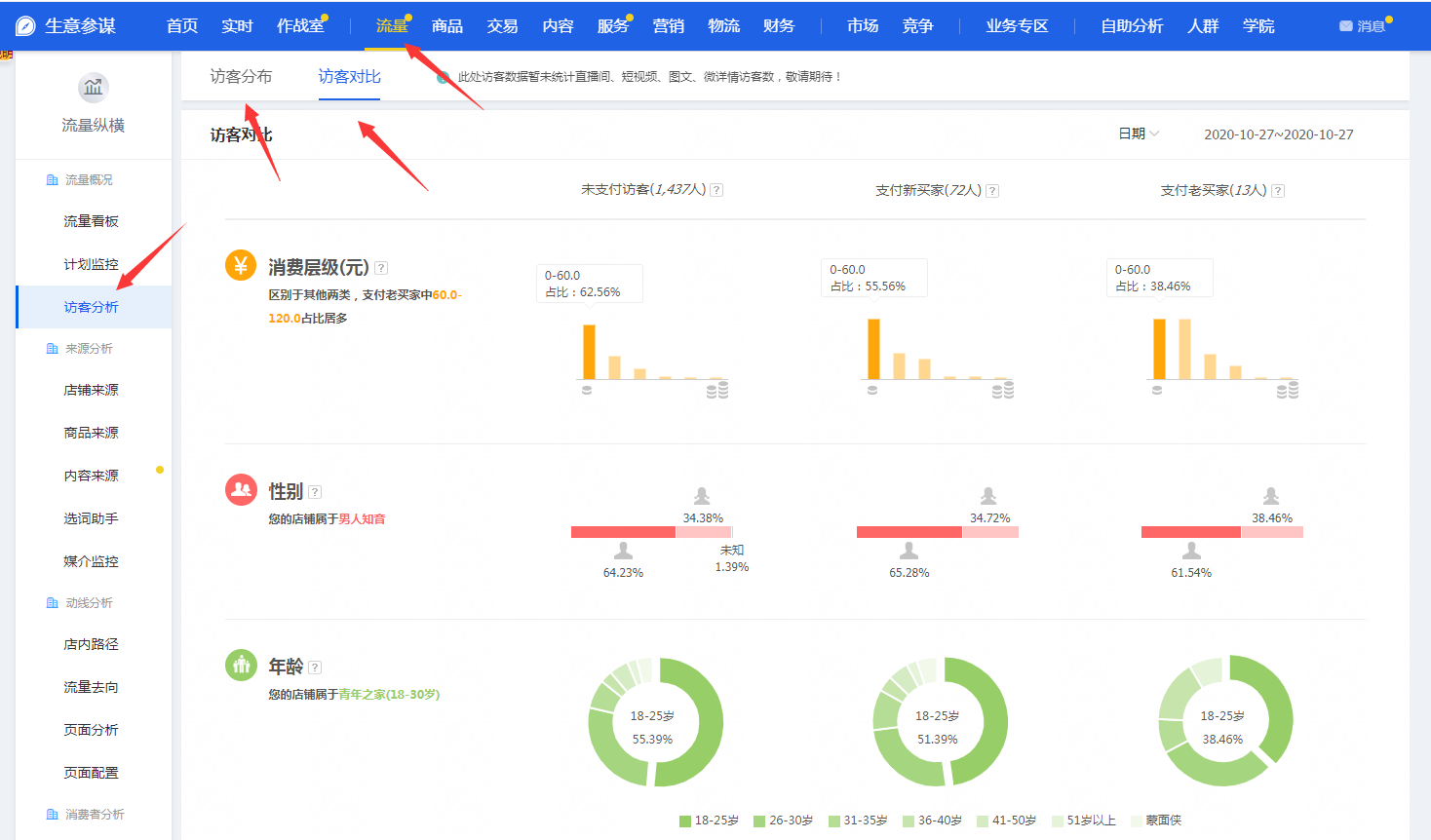Open the 自助分析 menu
Viewport: 1431px width, 840px height.
click(1132, 26)
